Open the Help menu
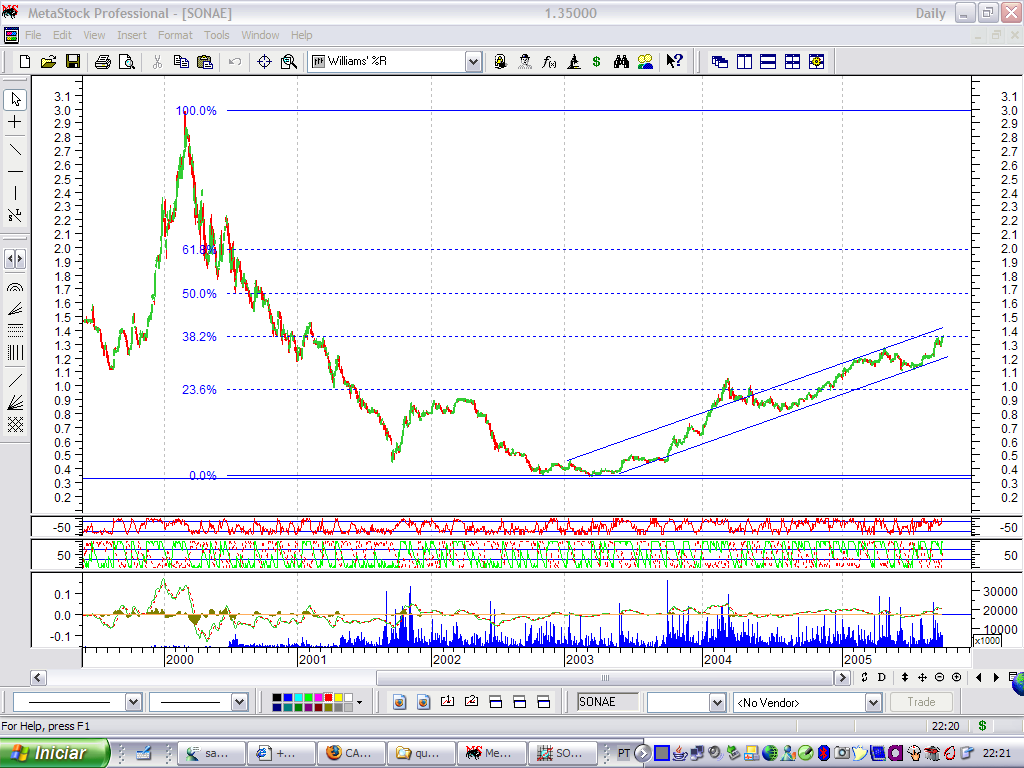The height and width of the screenshot is (768, 1024). (x=301, y=35)
